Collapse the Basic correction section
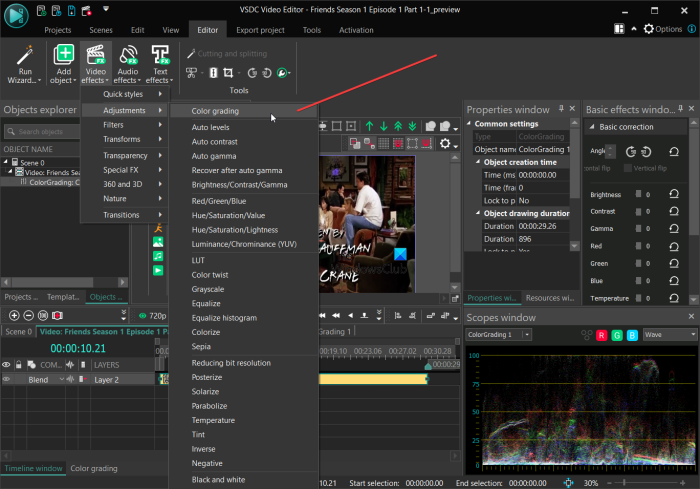Image resolution: width=700 pixels, height=489 pixels. coord(591,127)
